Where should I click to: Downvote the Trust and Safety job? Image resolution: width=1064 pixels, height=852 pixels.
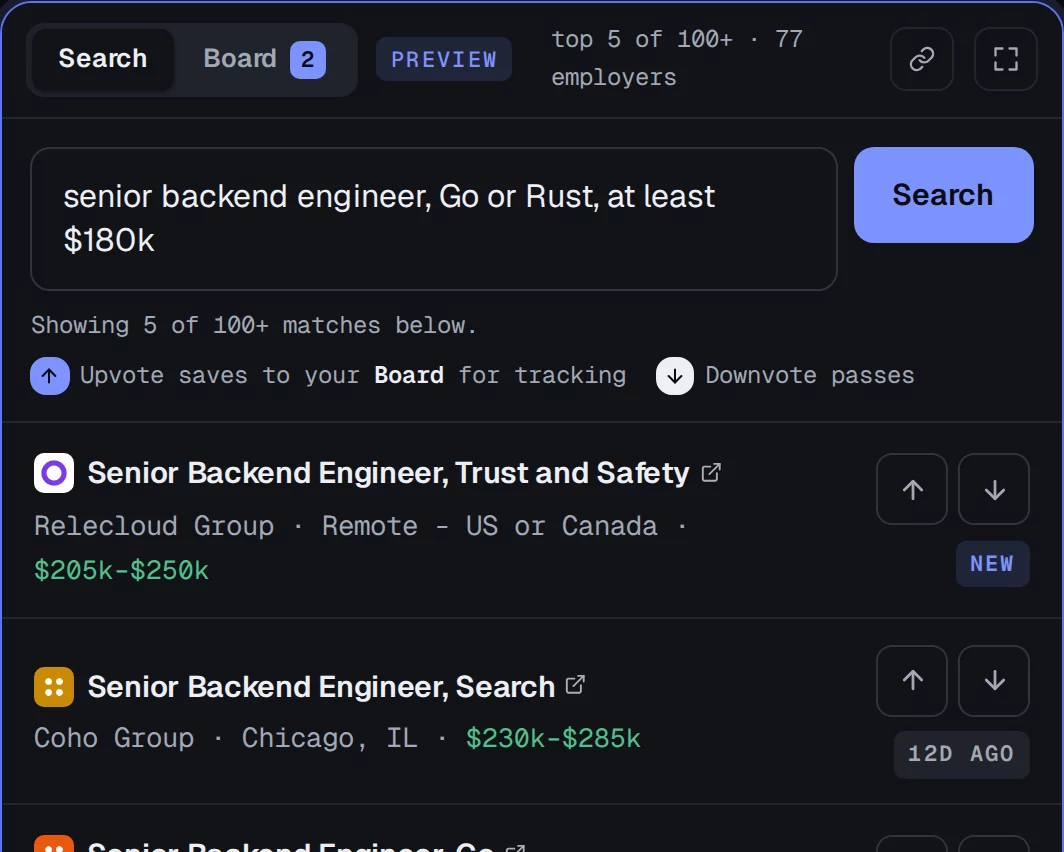(993, 489)
